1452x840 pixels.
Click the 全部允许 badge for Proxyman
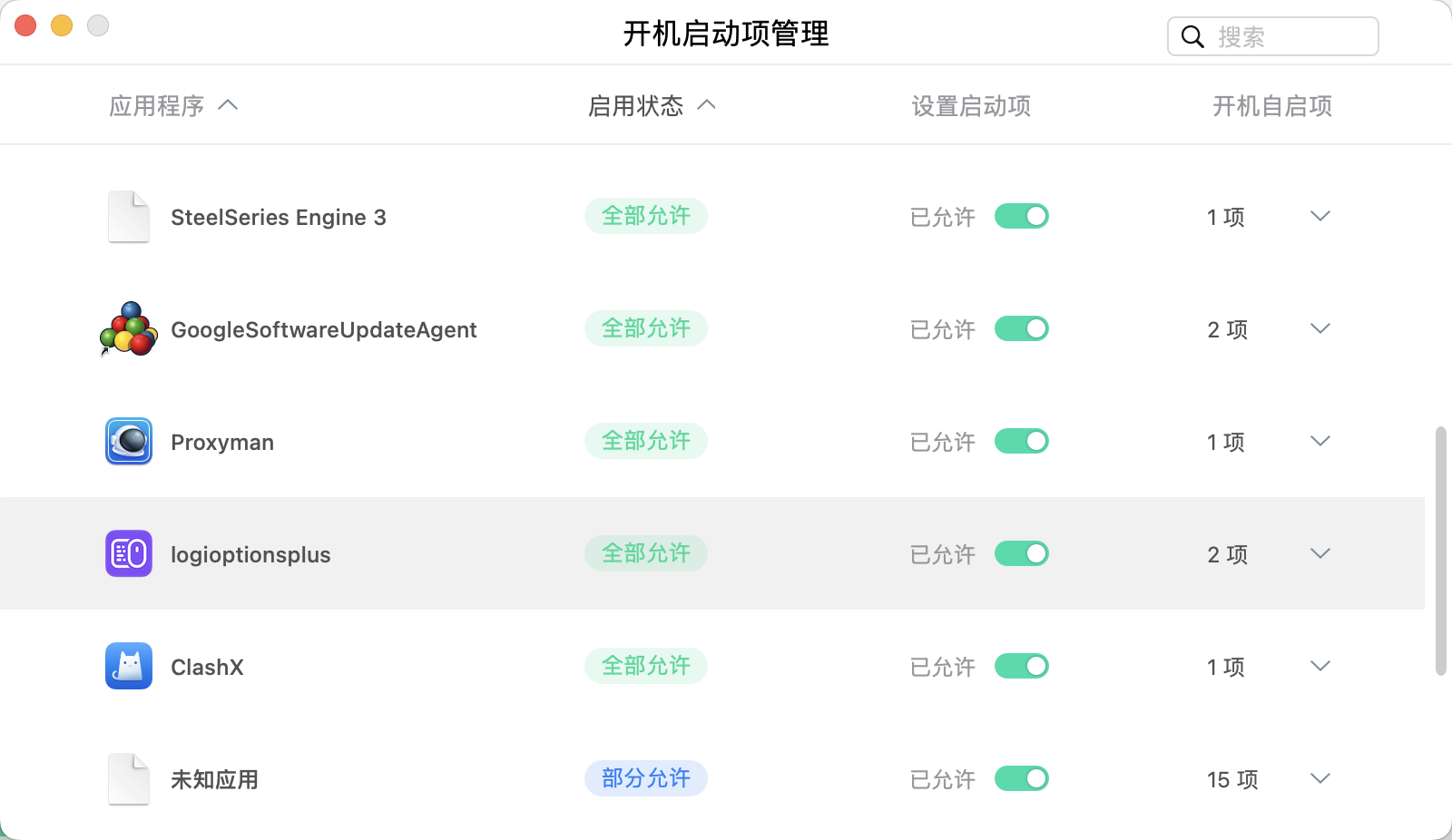645,442
